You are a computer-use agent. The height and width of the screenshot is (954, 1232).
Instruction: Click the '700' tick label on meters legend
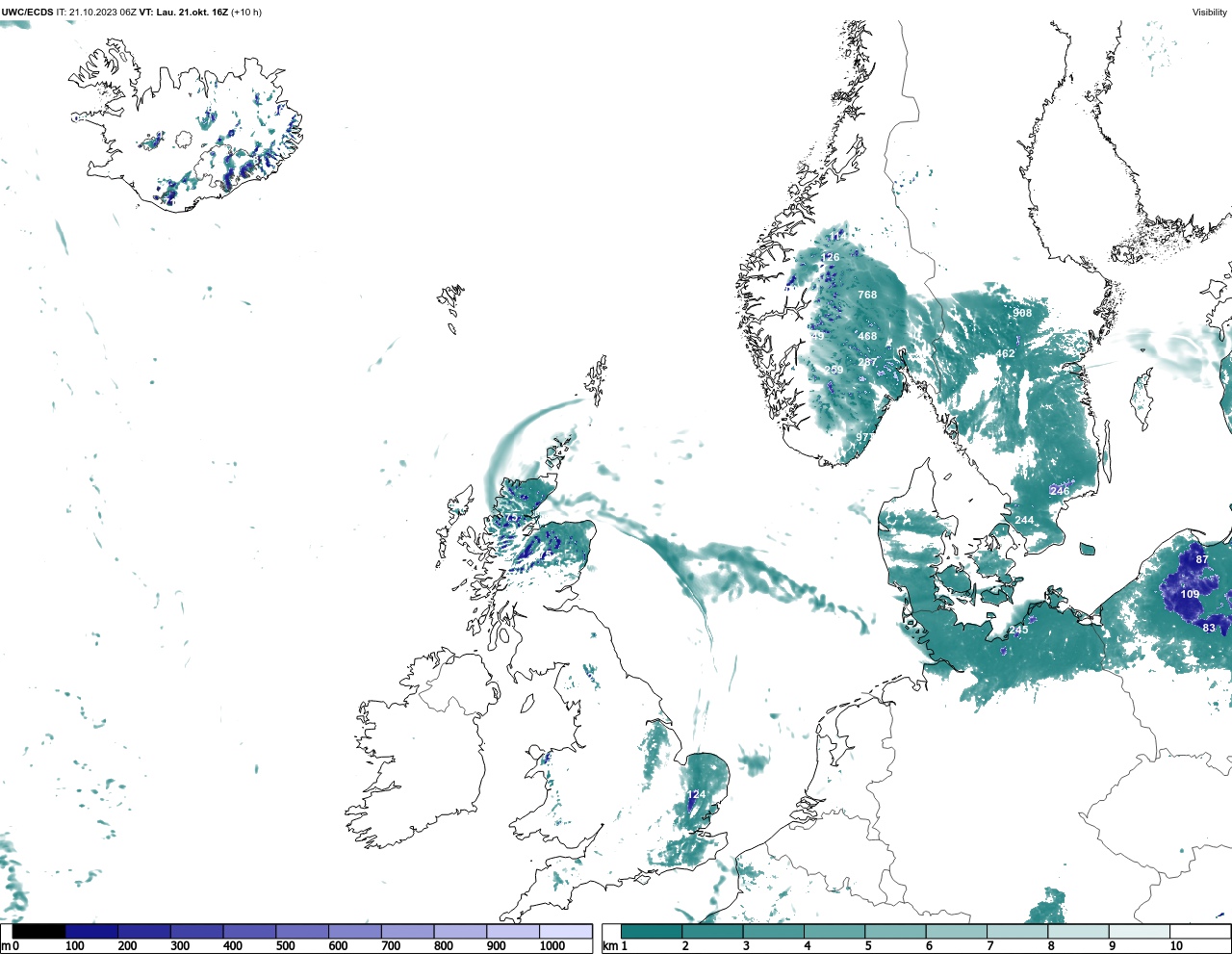(x=391, y=946)
